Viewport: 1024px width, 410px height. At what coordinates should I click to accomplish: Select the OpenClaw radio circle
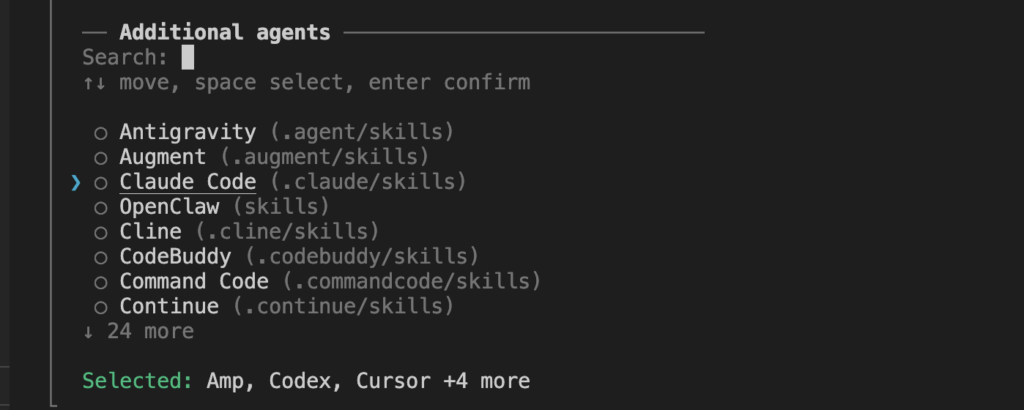pos(100,207)
